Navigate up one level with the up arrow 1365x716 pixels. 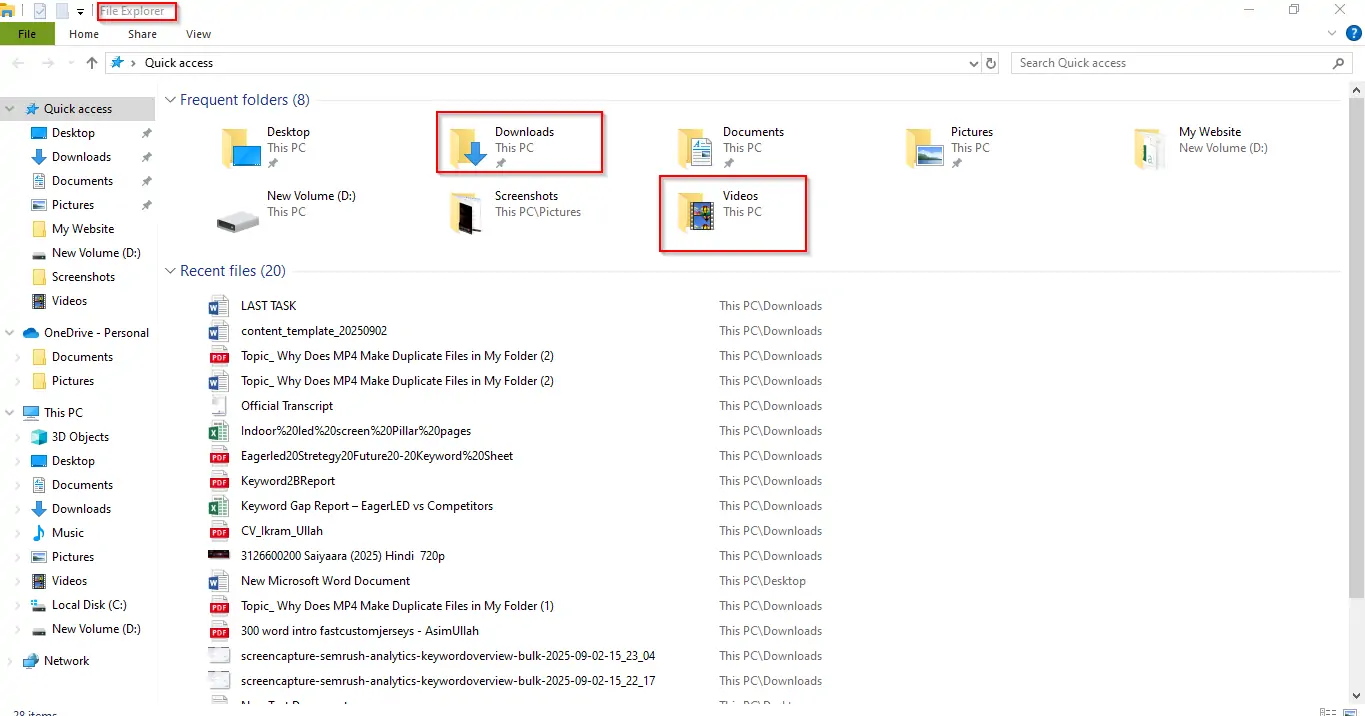(91, 62)
